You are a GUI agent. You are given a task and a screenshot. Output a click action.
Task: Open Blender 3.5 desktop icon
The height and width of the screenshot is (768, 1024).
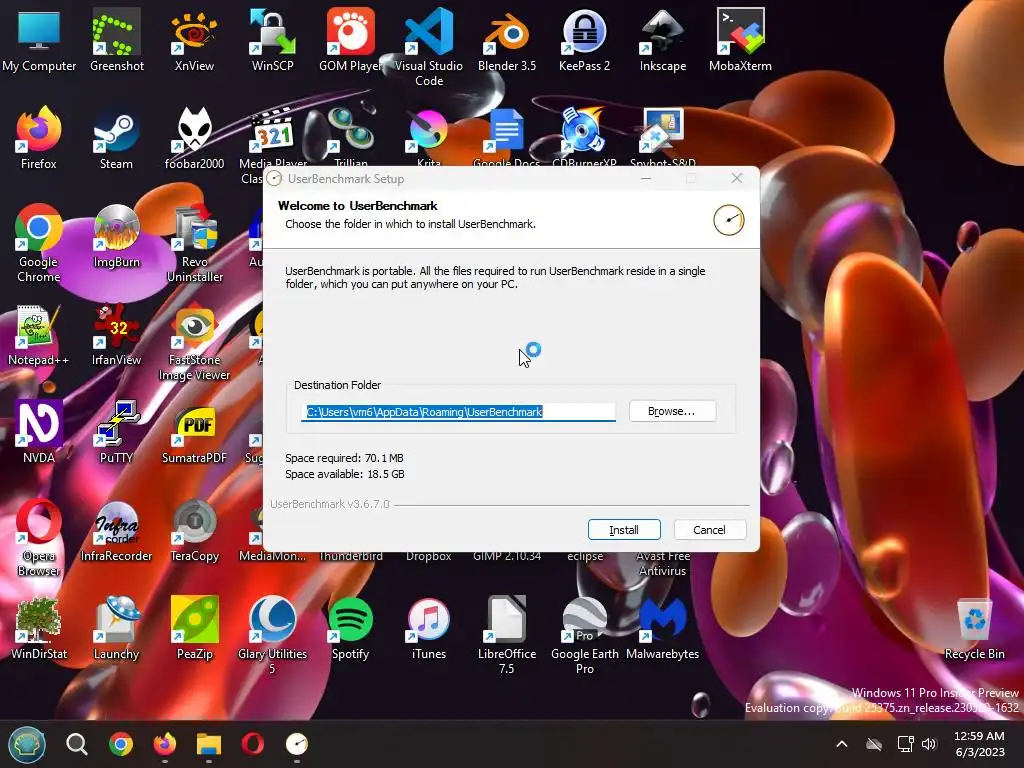[x=507, y=40]
